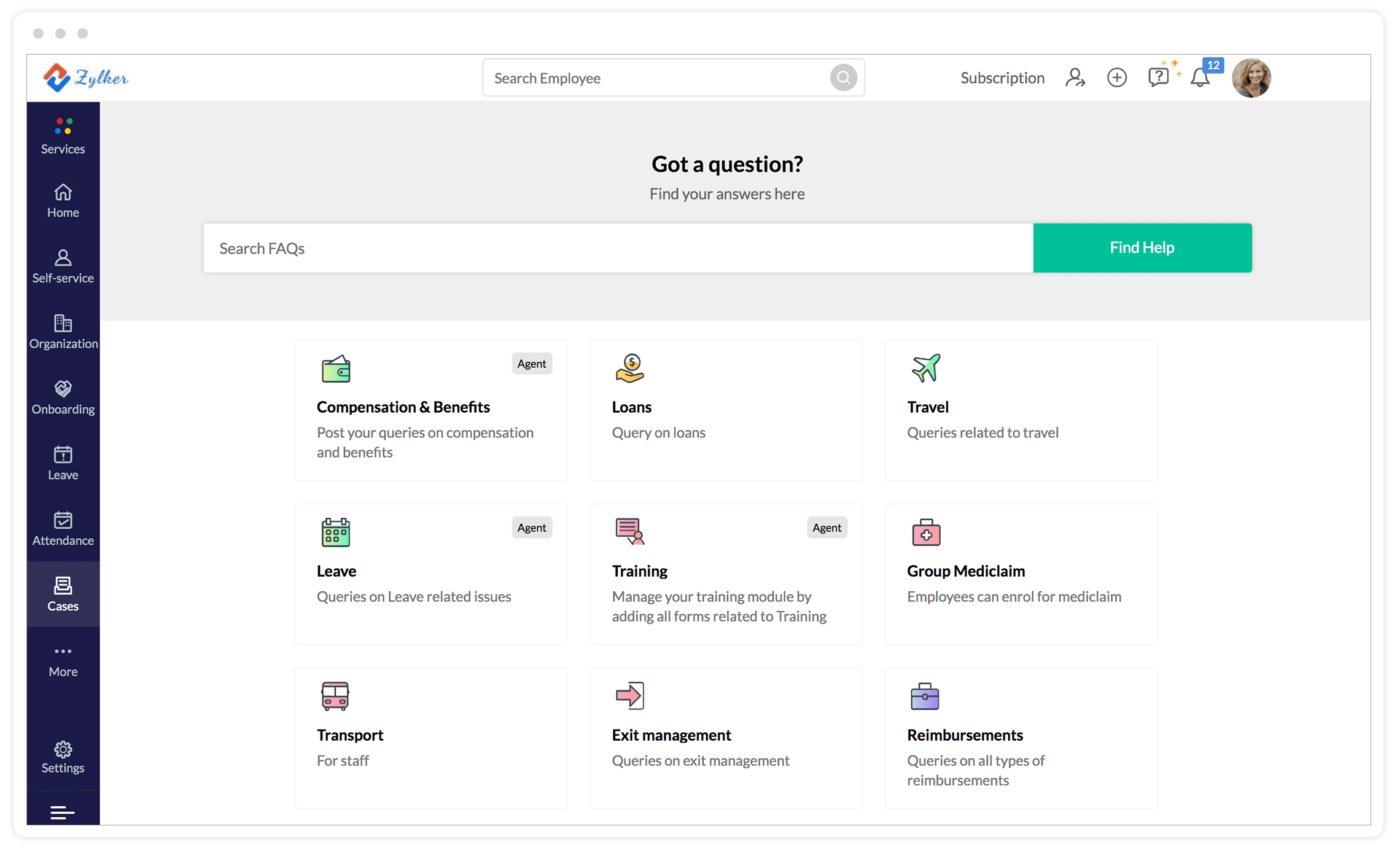Click the Leave calendar icon in card
Screen dimensions: 1400x850
(336, 532)
